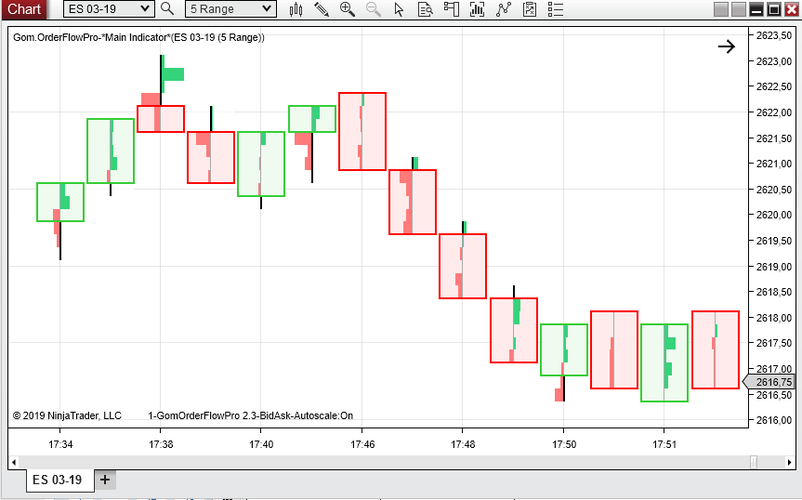Image resolution: width=802 pixels, height=500 pixels.
Task: Click the scrollbar left arrow
Action: pyautogui.click(x=14, y=462)
